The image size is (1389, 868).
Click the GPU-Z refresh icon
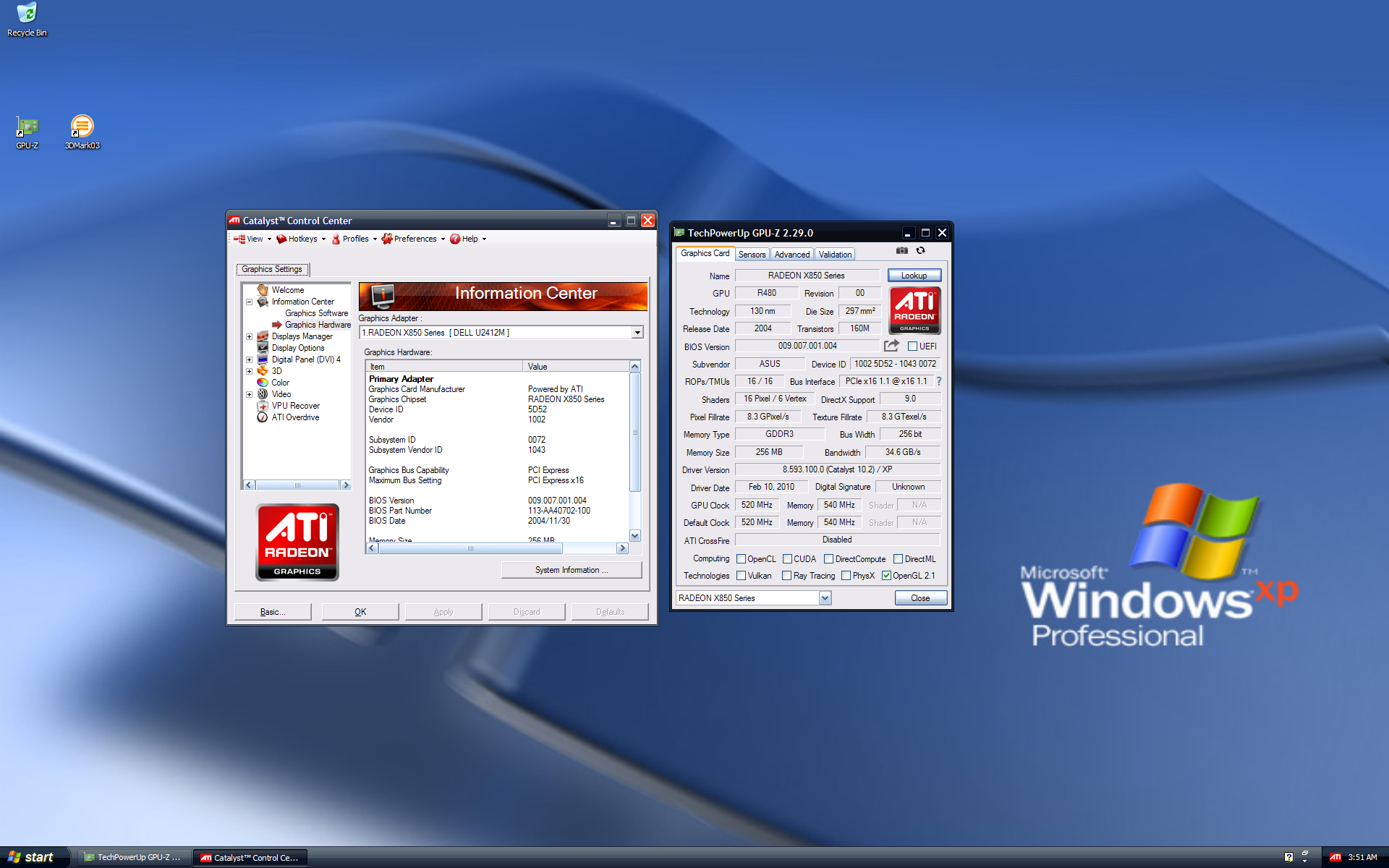tap(920, 250)
